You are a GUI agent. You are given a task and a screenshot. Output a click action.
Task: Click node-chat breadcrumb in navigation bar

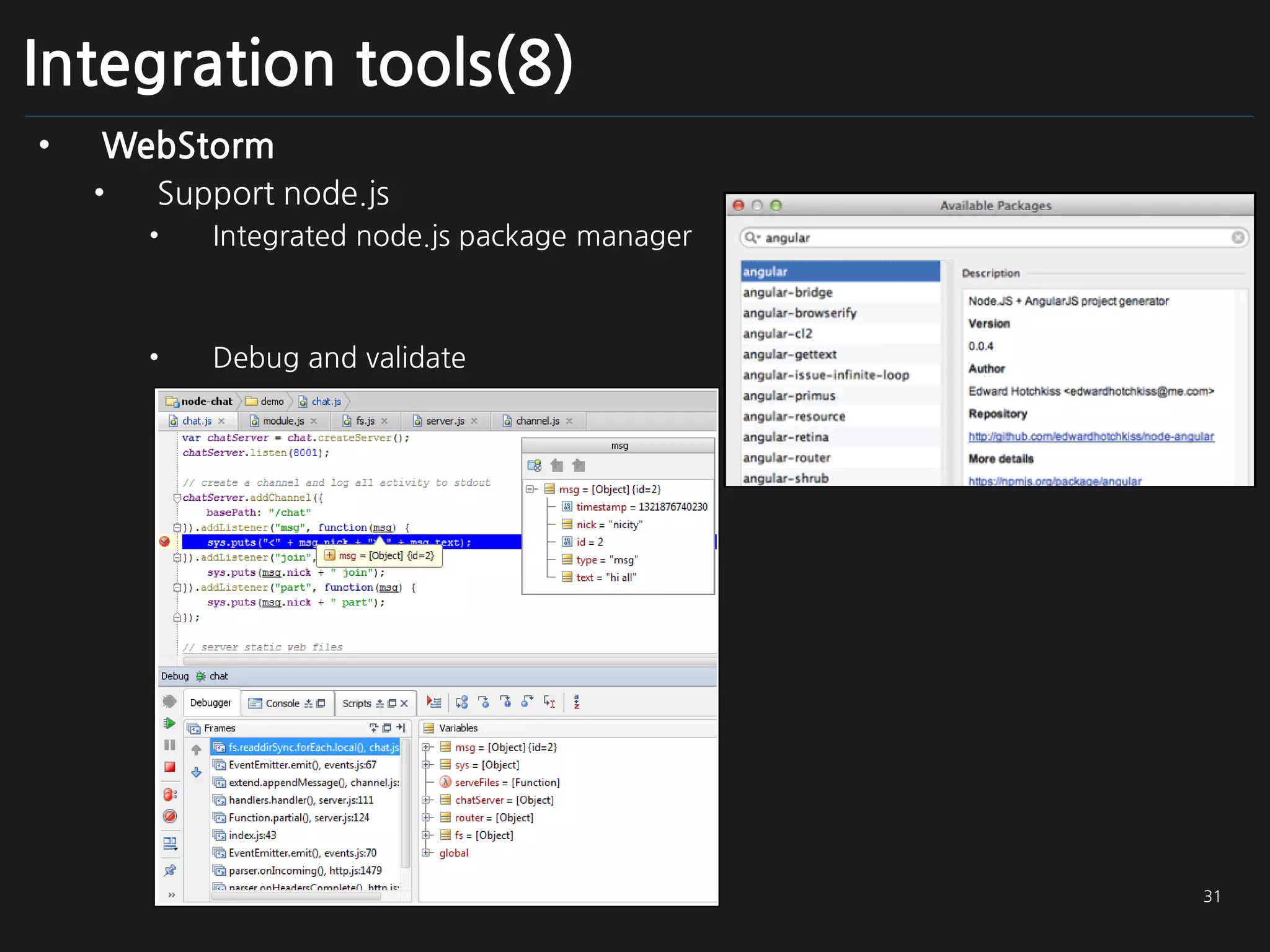point(200,402)
